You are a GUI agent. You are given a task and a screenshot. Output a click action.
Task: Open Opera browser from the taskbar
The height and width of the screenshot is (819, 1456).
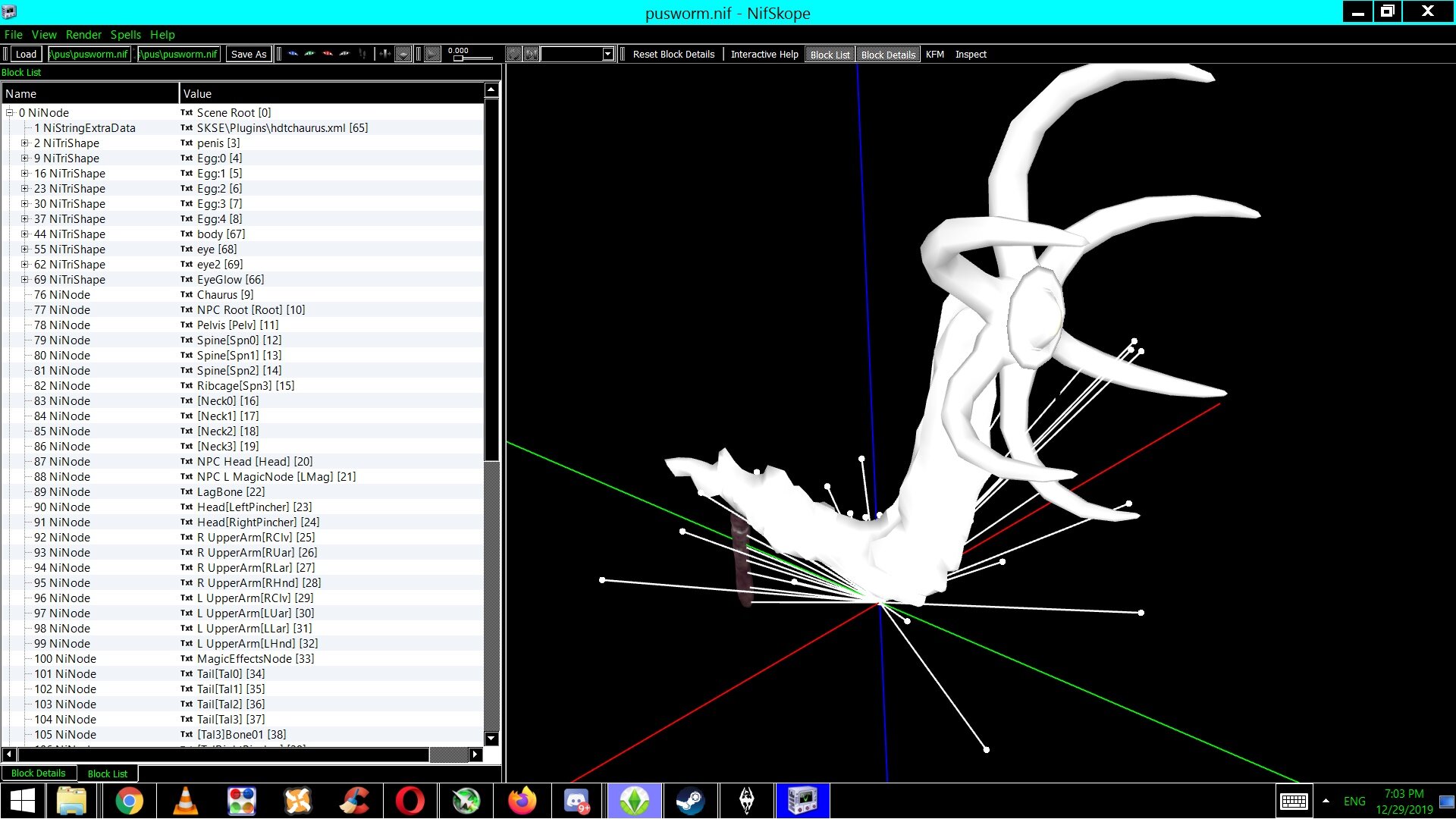(409, 801)
